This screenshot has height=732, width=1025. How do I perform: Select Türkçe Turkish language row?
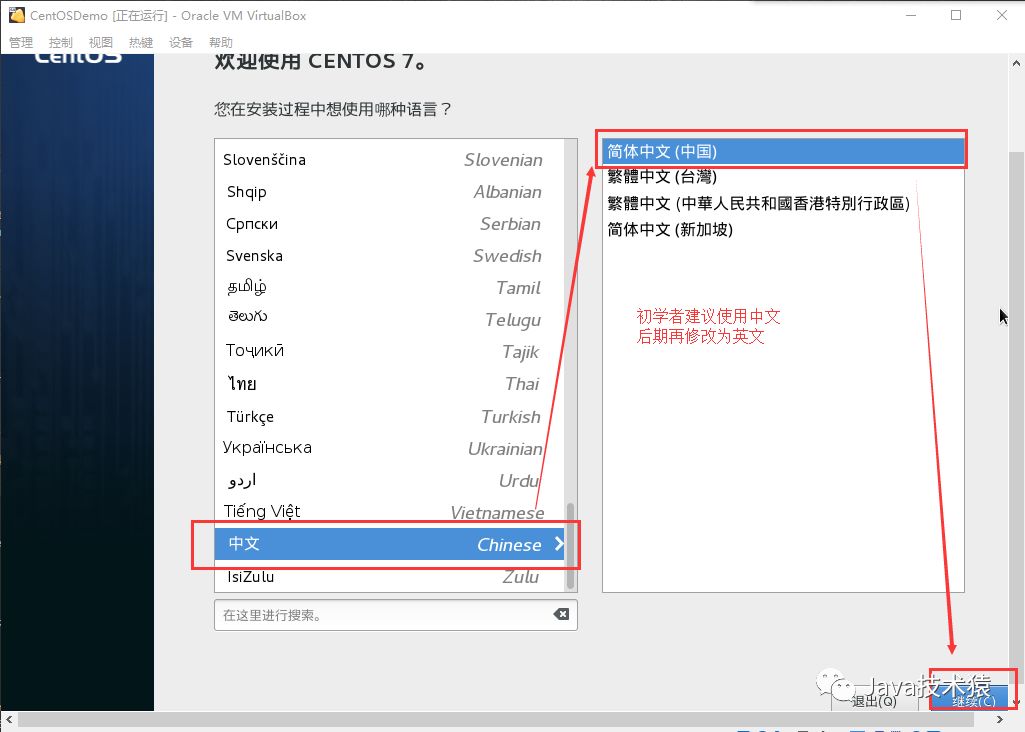[390, 416]
